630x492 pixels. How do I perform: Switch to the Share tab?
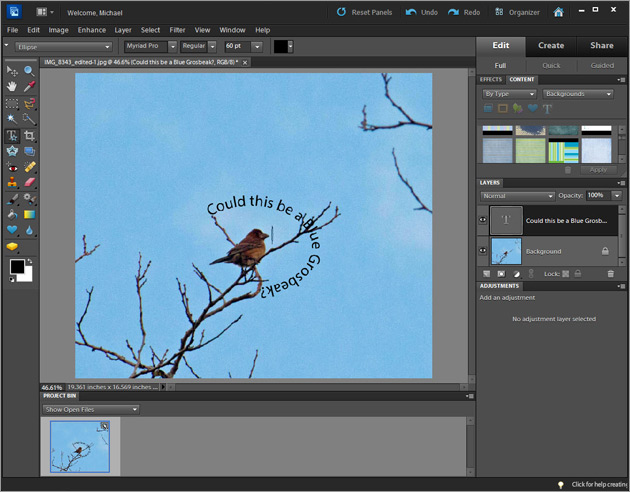coord(601,46)
